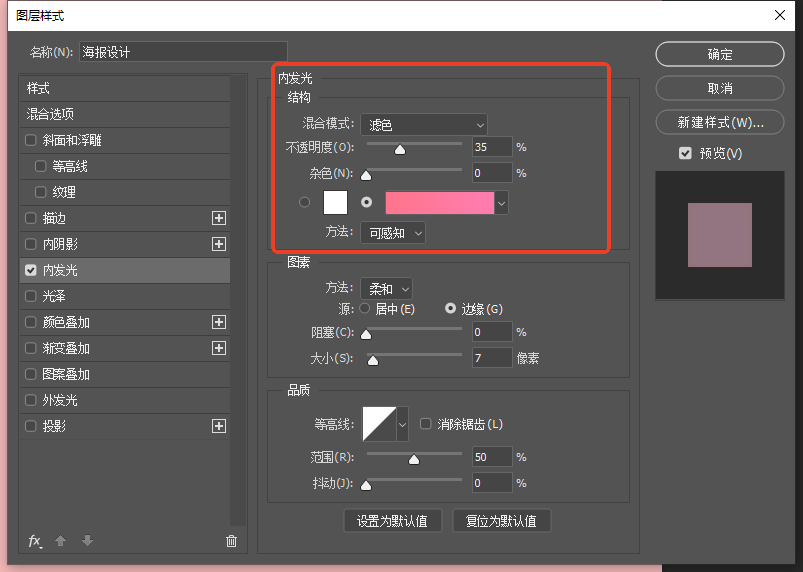Click the trash delete effect icon
The height and width of the screenshot is (572, 803).
pyautogui.click(x=231, y=541)
